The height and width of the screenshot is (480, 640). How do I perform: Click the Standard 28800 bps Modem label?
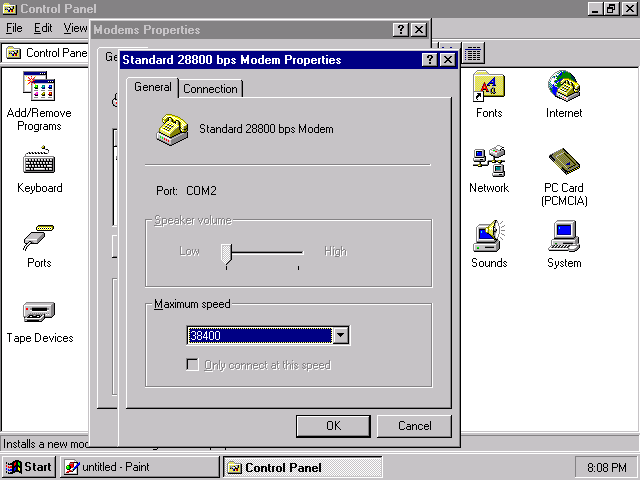(x=266, y=129)
